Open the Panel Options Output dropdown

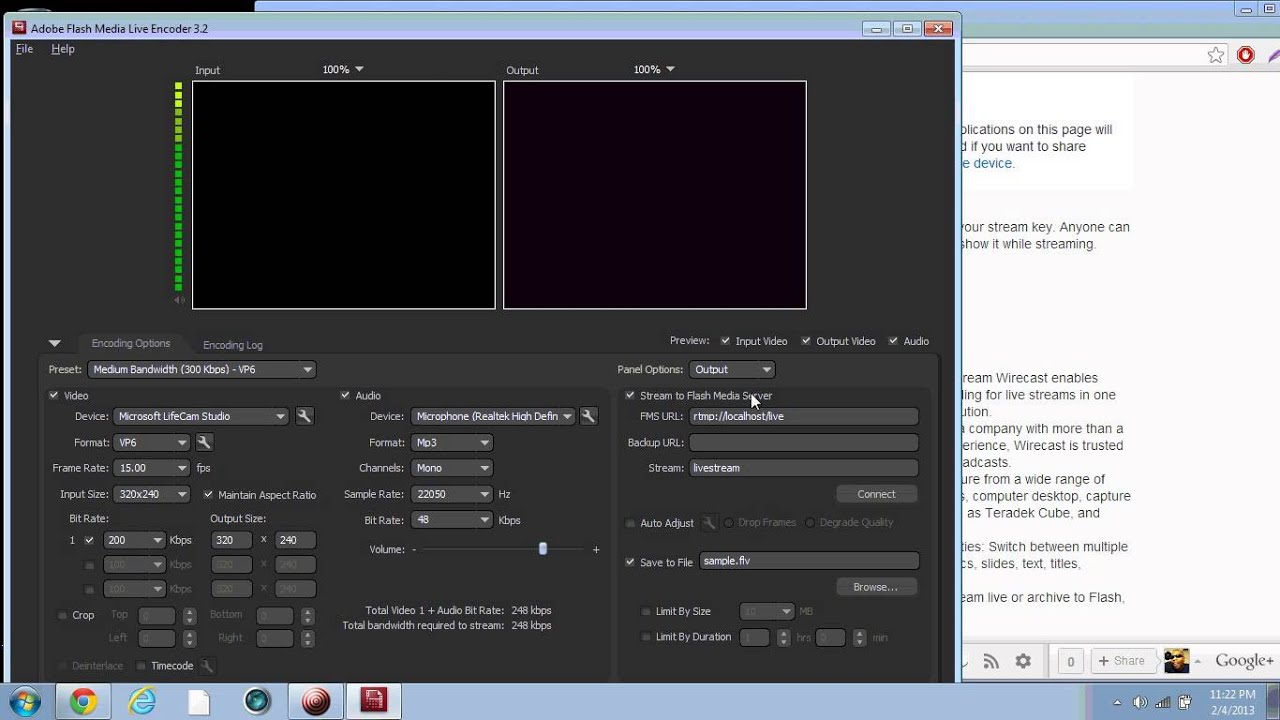click(732, 369)
